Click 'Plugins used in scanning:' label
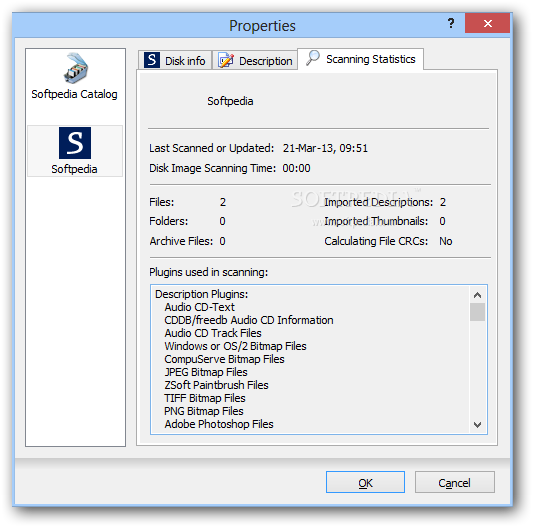Viewport: 533px width, 527px height. 209,272
